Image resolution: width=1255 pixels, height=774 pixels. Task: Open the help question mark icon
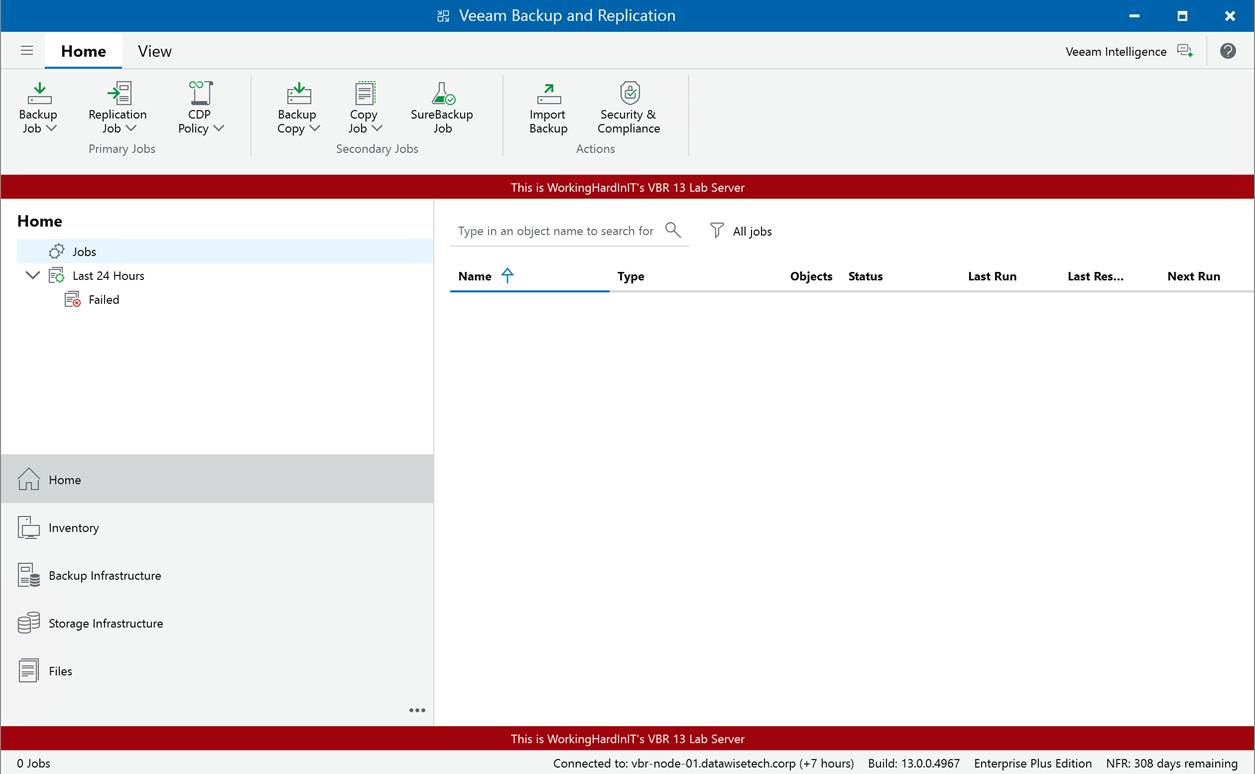(x=1228, y=51)
